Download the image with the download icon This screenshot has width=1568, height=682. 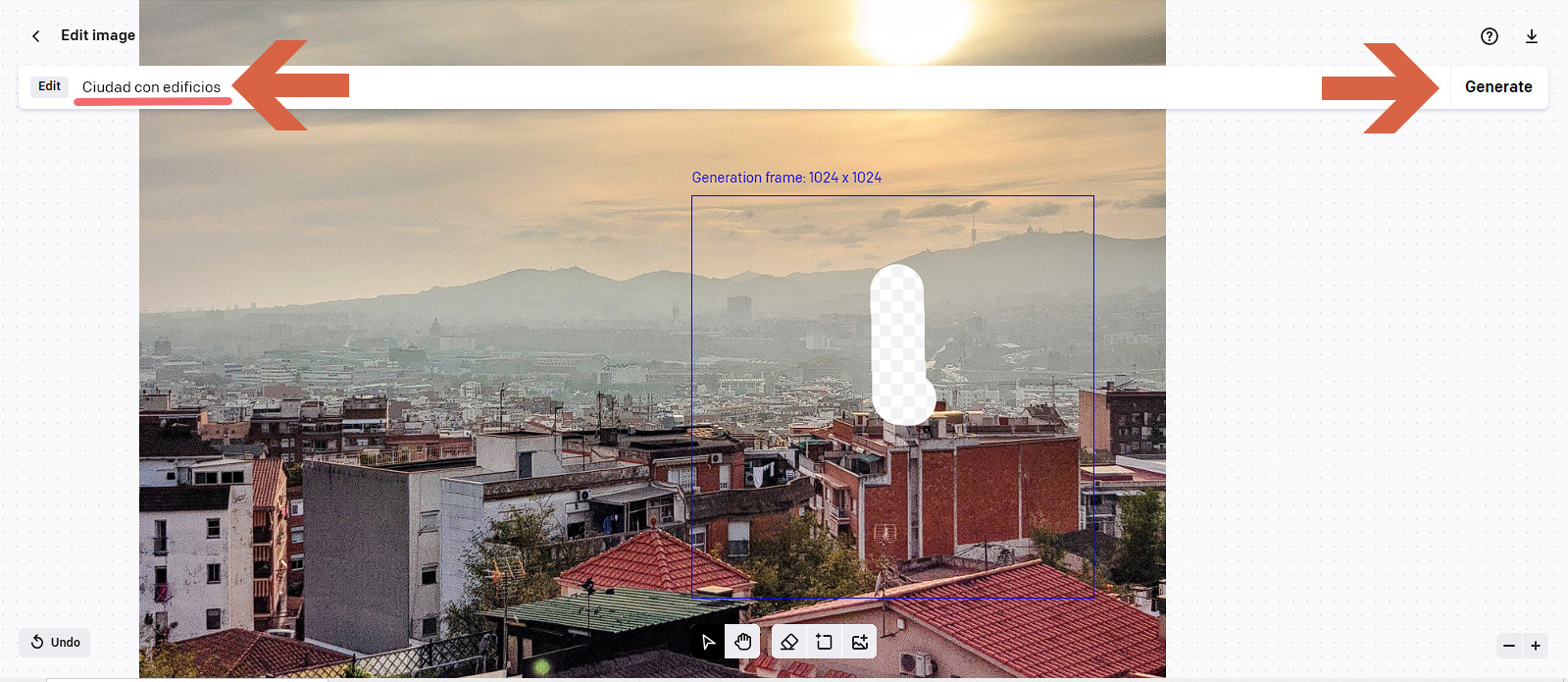tap(1531, 36)
